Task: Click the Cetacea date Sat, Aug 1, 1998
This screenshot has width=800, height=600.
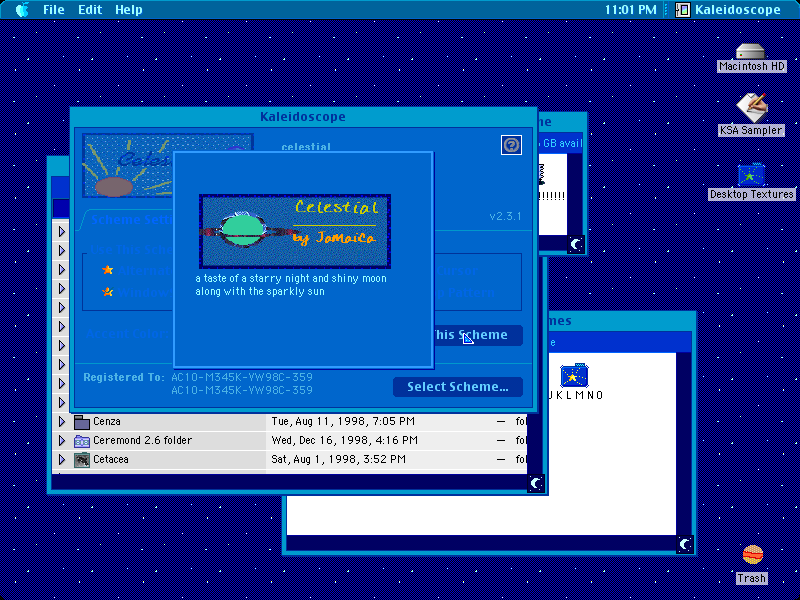Action: tap(338, 459)
